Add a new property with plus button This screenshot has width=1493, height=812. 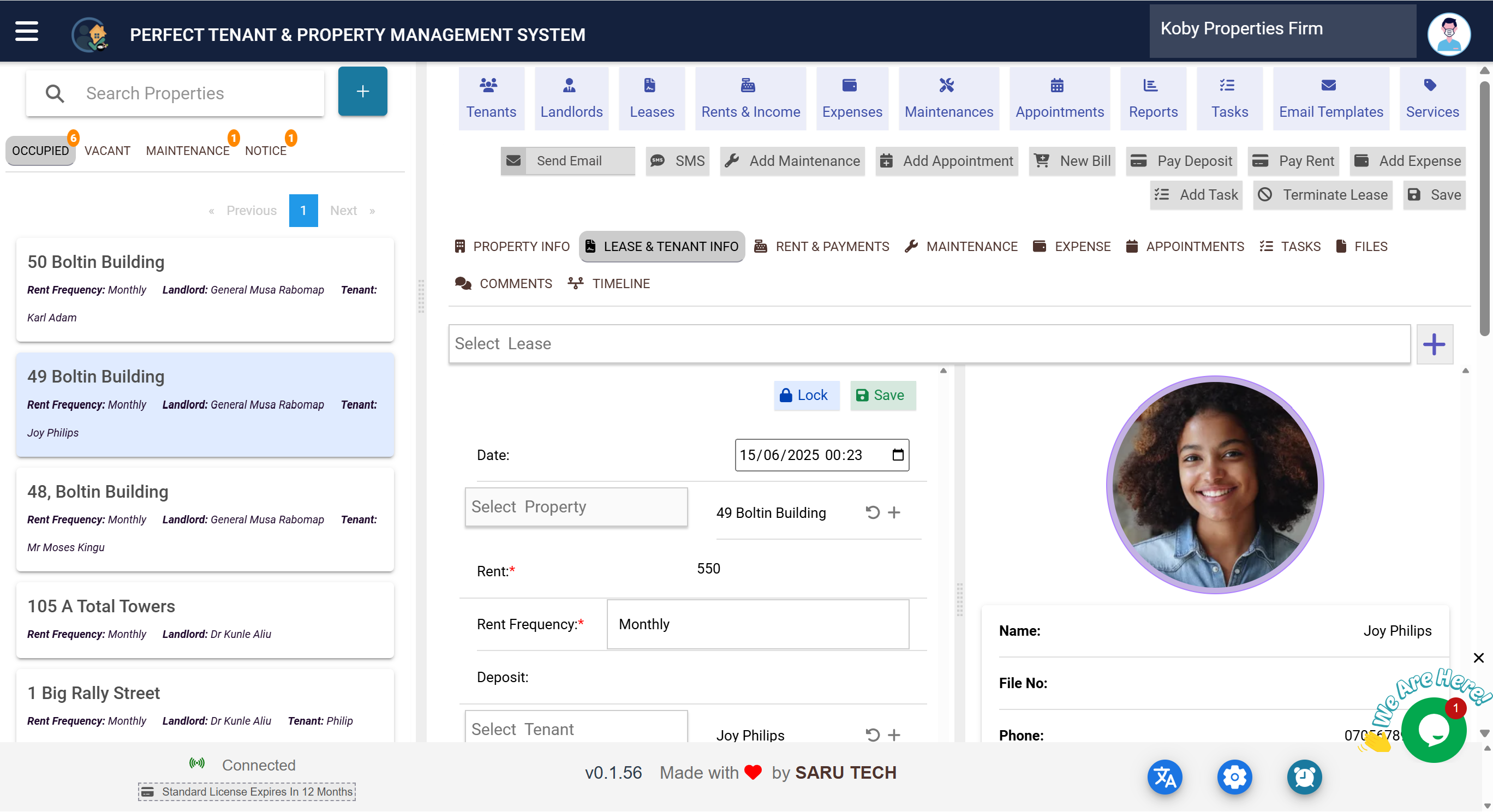tap(362, 91)
